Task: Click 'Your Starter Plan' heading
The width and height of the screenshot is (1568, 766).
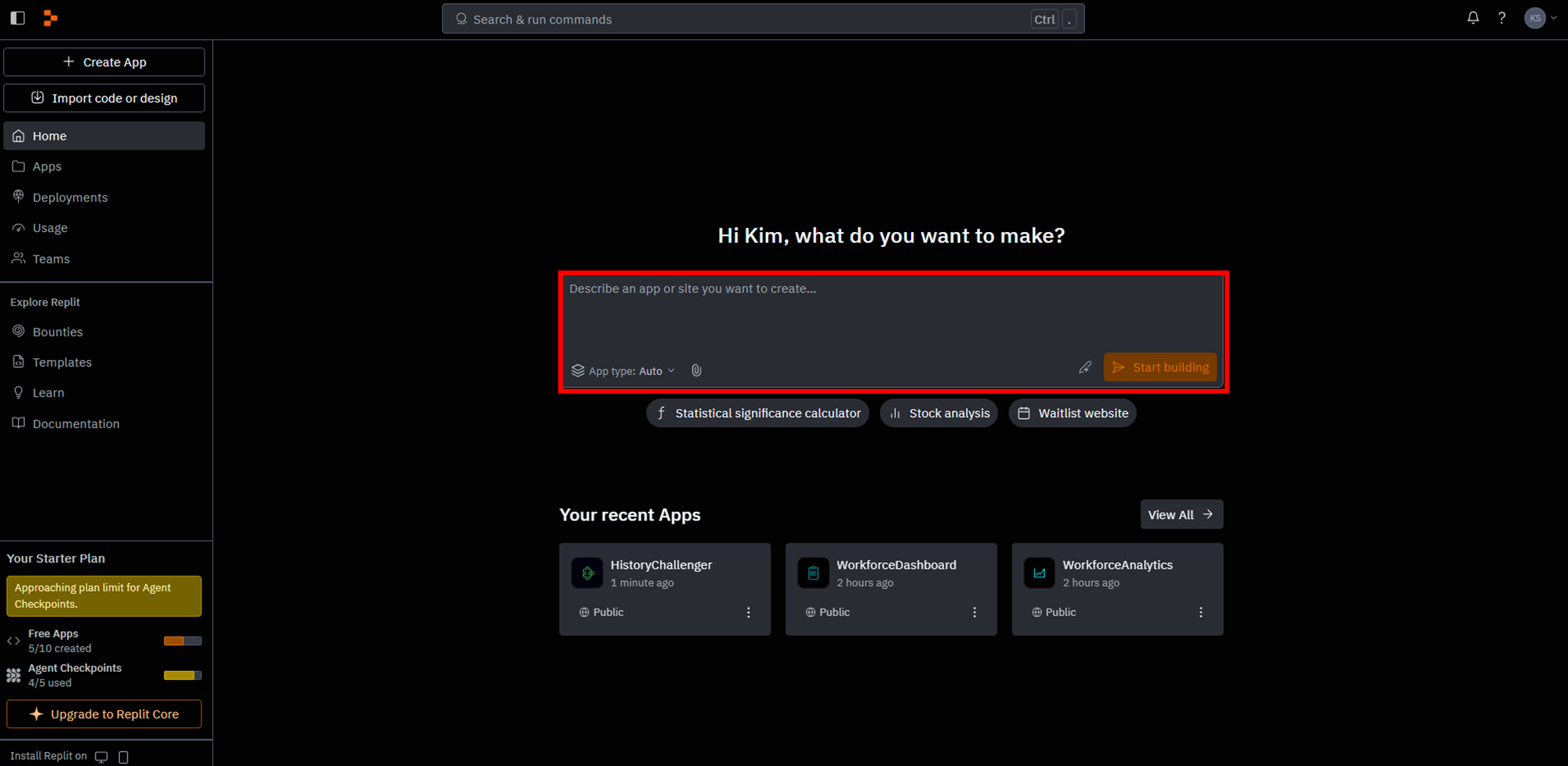Action: click(56, 558)
